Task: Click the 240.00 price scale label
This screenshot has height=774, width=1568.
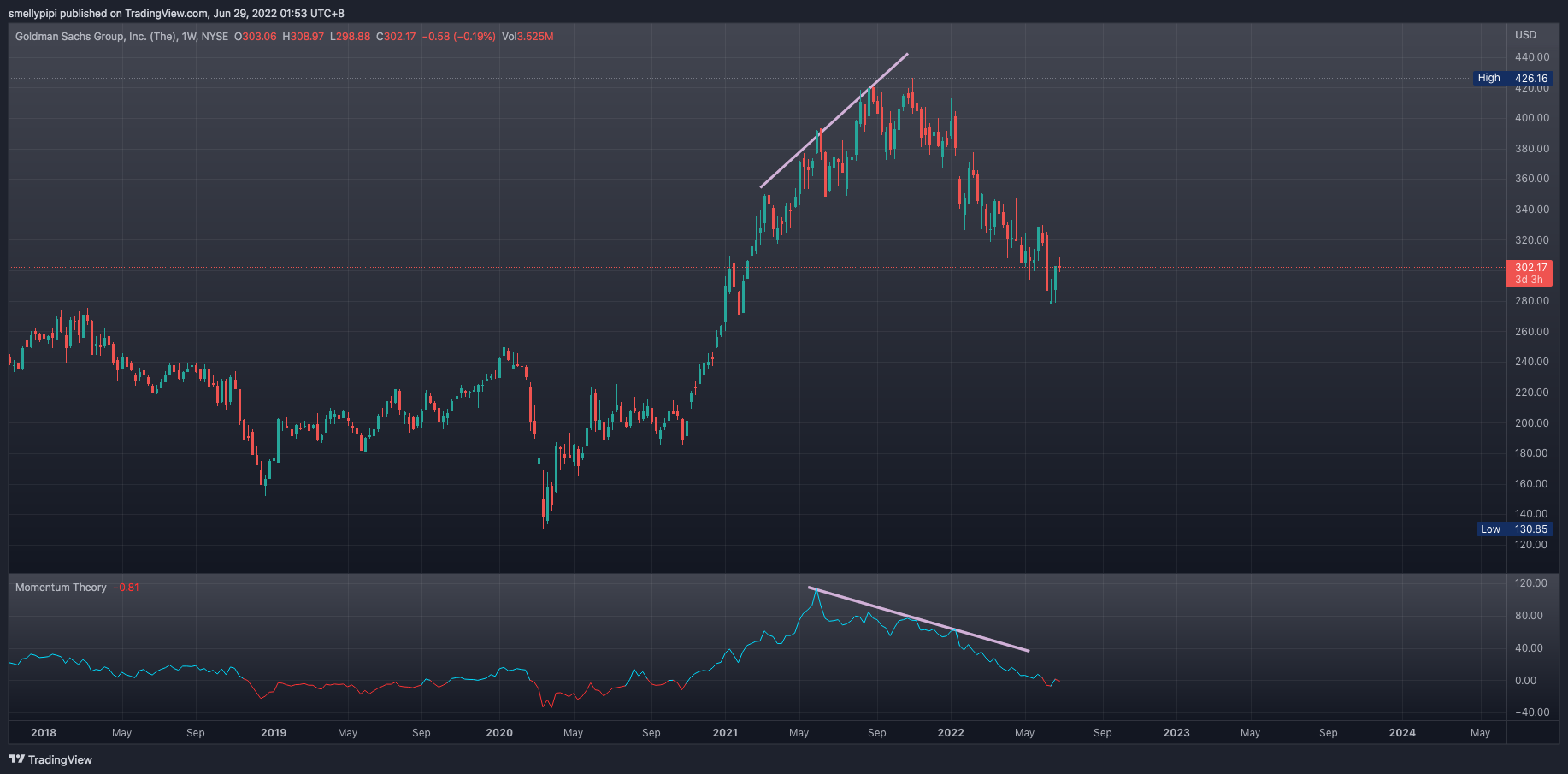Action: 1532,362
